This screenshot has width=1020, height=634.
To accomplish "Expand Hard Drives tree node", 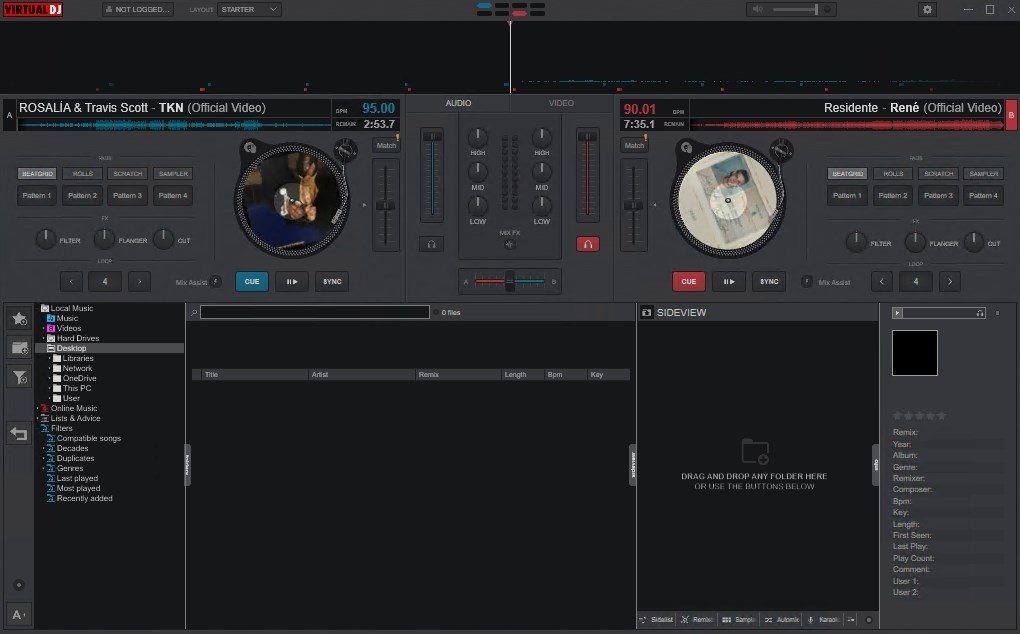I will click(44, 338).
